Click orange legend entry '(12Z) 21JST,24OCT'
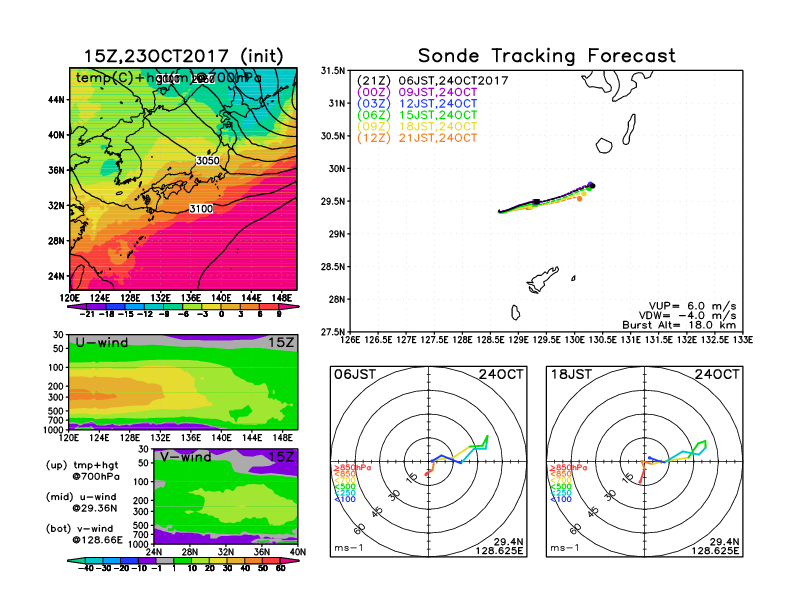792x612 pixels. 417,138
